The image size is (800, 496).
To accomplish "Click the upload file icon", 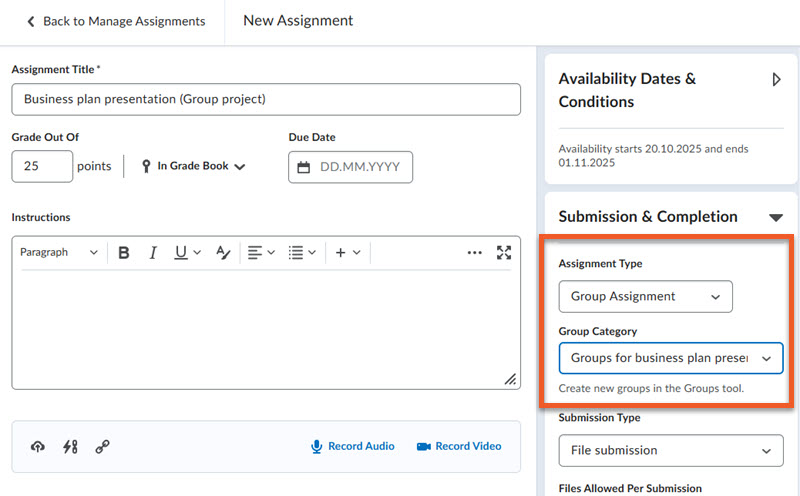I will coord(38,447).
